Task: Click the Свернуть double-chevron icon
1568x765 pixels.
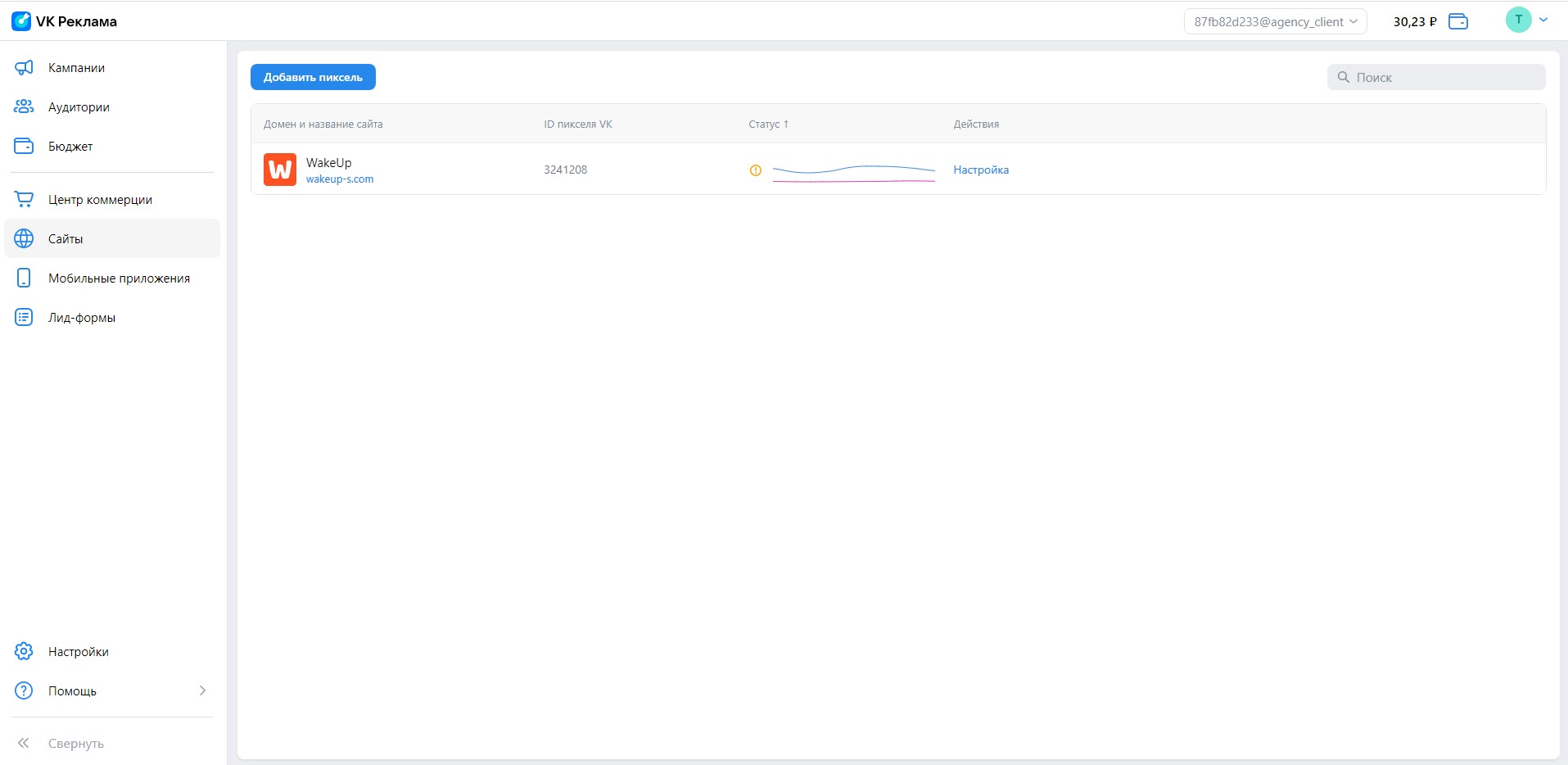Action: point(24,743)
